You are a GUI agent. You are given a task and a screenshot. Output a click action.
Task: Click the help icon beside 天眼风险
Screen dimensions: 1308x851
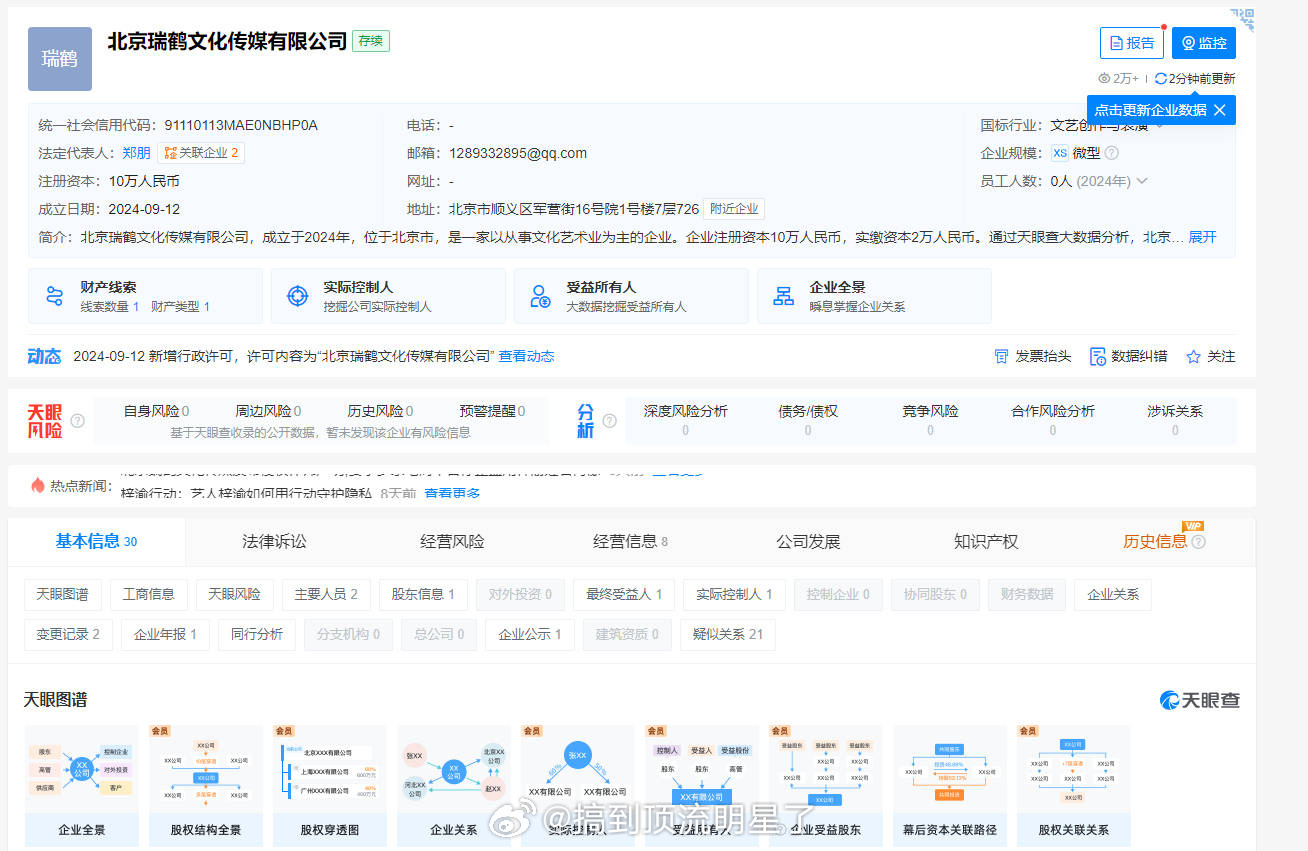coord(77,421)
